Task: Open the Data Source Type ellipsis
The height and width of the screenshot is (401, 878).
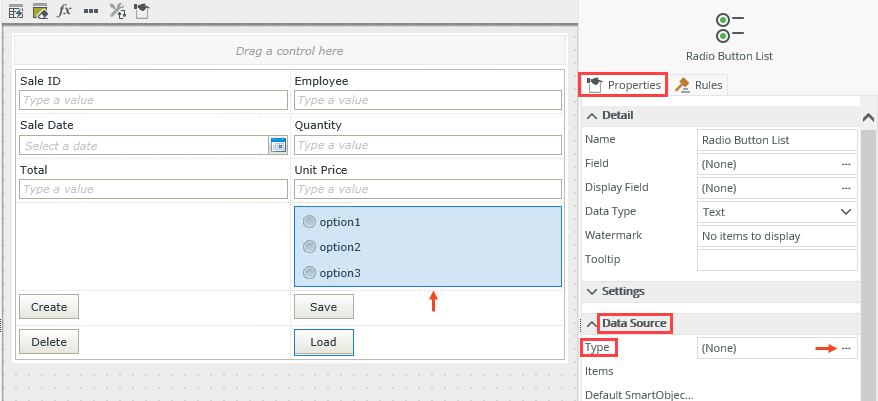Action: coord(846,348)
